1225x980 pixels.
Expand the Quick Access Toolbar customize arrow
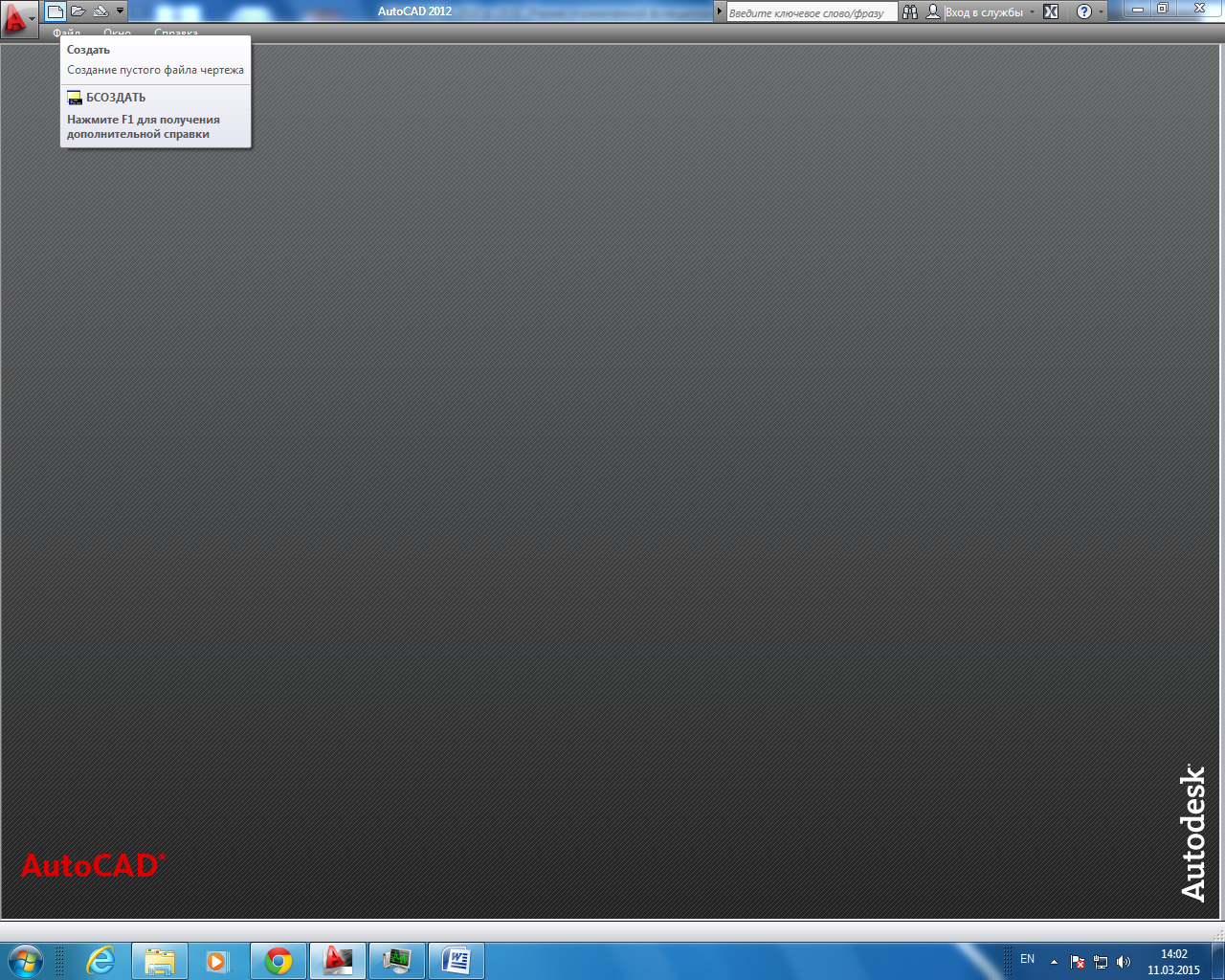(x=121, y=11)
